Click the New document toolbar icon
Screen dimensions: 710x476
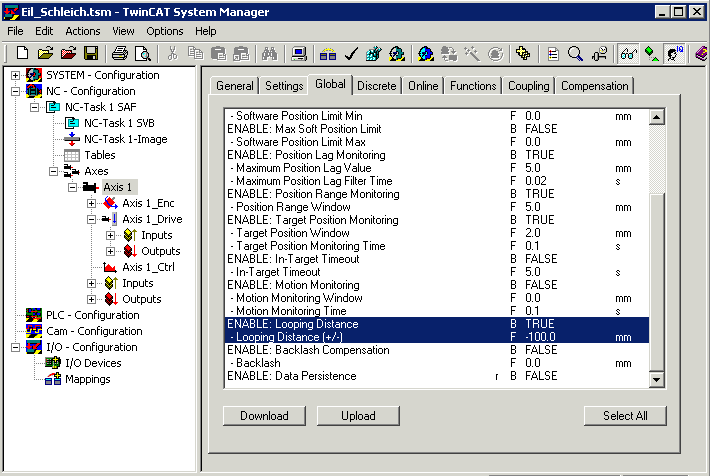[22, 53]
